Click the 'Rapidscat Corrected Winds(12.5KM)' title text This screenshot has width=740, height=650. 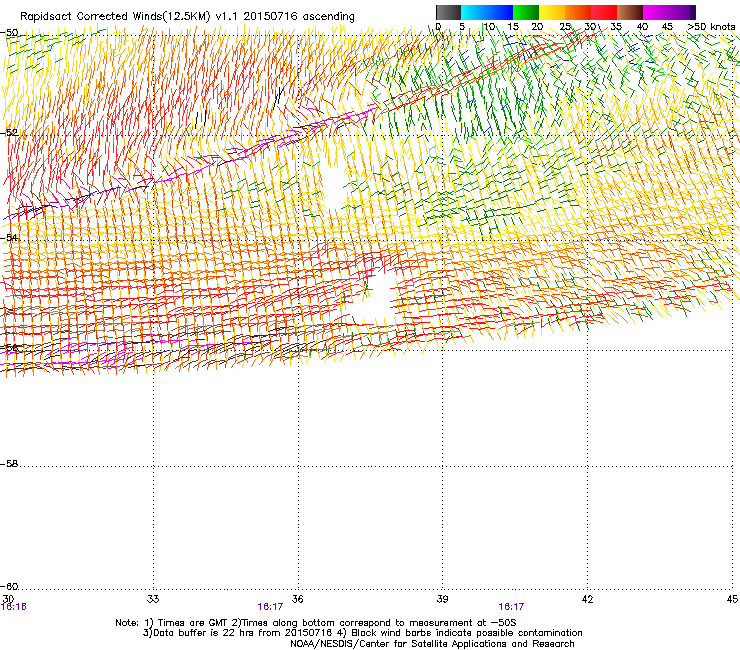point(115,17)
